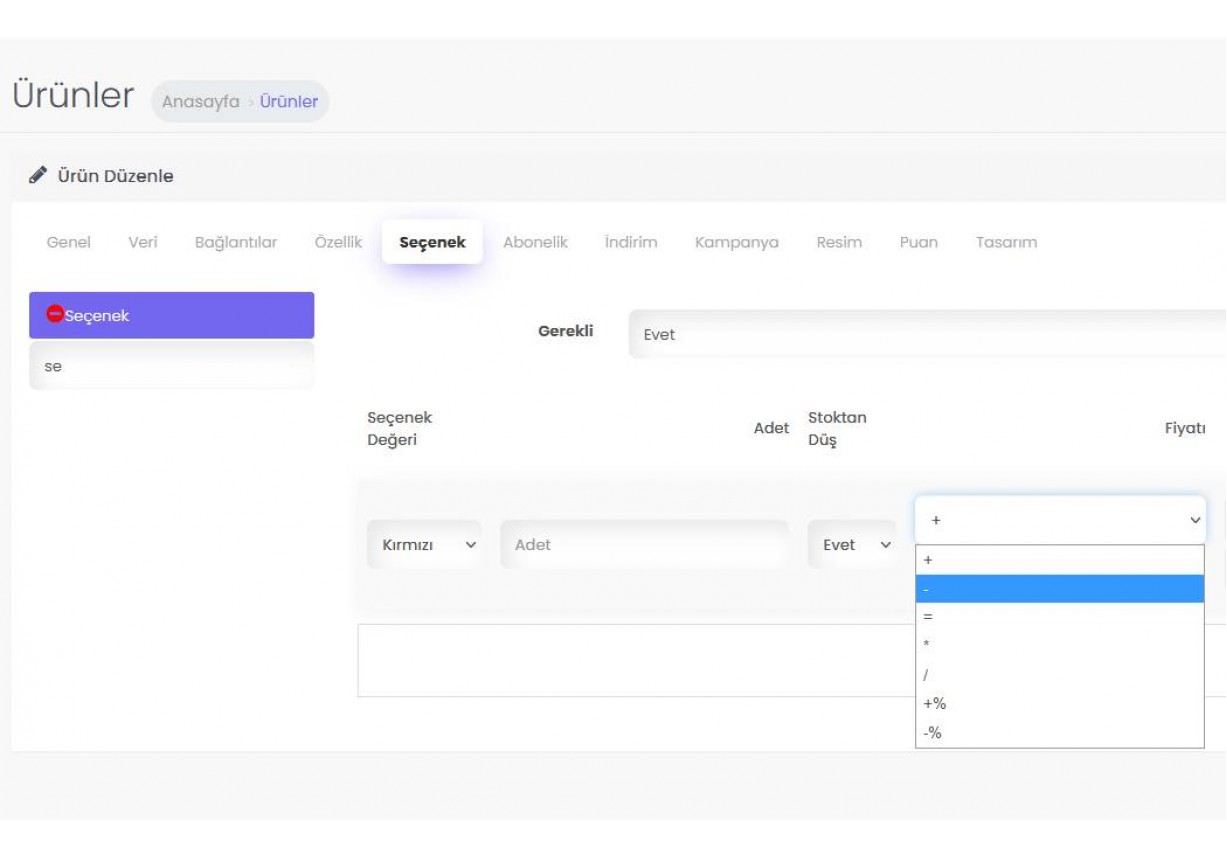Open the Özellik tab
The width and height of the screenshot is (1227, 857).
pos(340,241)
